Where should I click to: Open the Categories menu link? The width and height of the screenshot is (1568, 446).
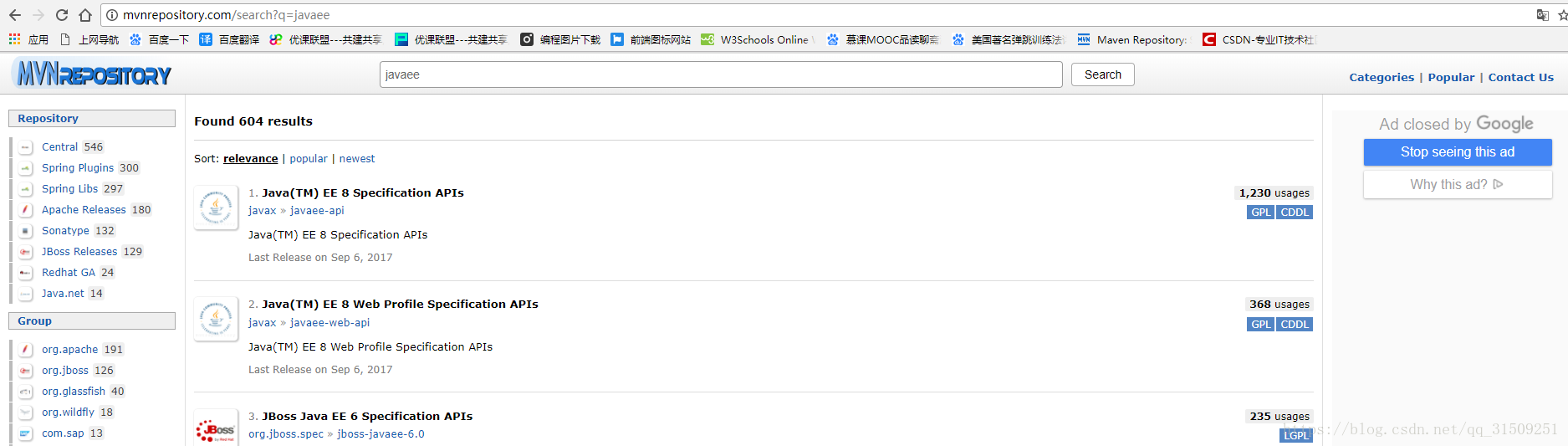pyautogui.click(x=1382, y=77)
